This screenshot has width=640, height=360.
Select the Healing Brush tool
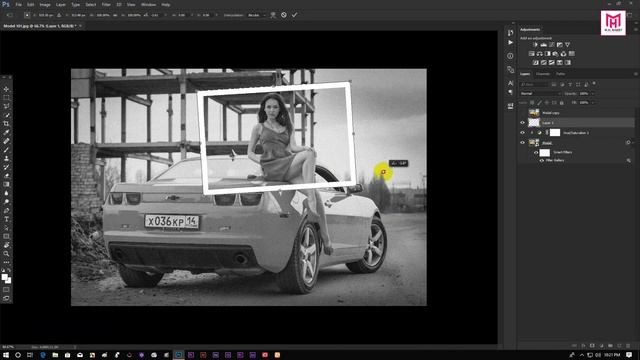click(6, 141)
